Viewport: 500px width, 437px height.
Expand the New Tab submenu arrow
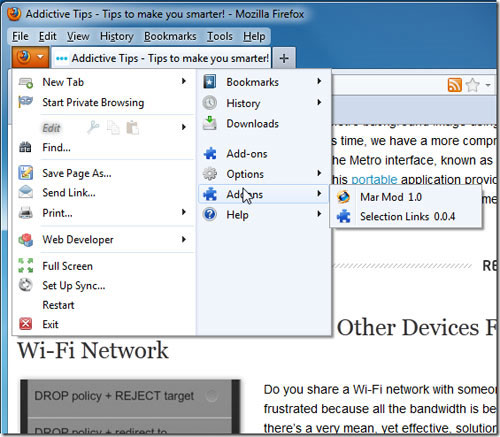tap(184, 81)
